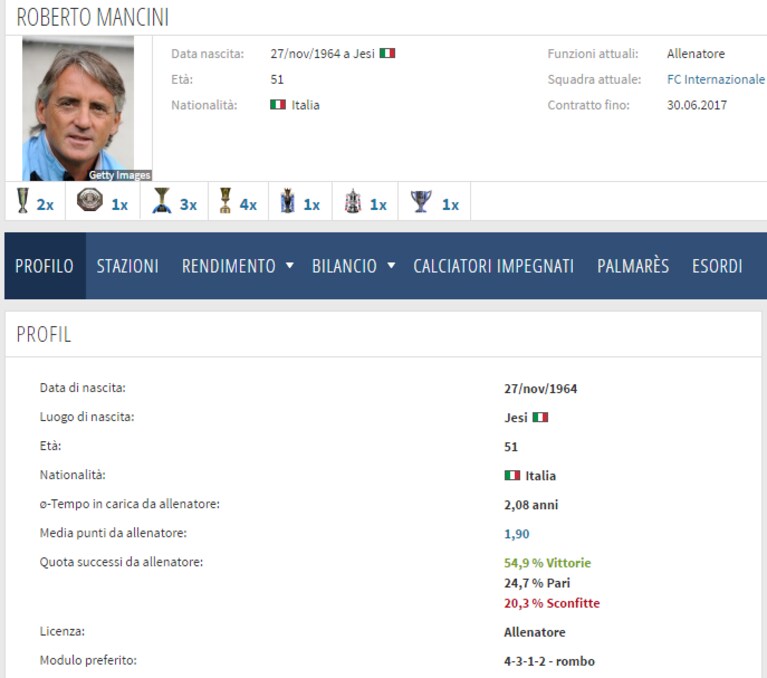The height and width of the screenshot is (678, 767).
Task: Select the PROFILO tab
Action: coord(45,266)
